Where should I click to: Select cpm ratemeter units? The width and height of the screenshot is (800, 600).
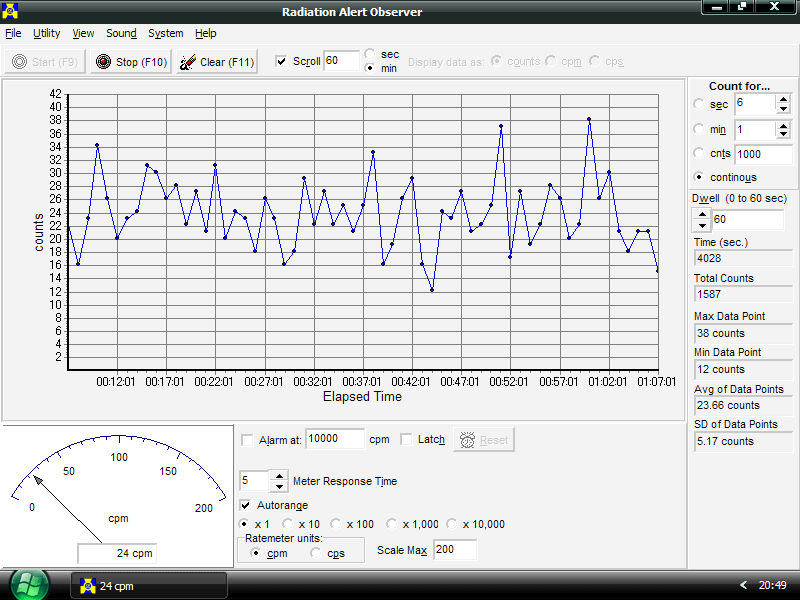tap(256, 553)
